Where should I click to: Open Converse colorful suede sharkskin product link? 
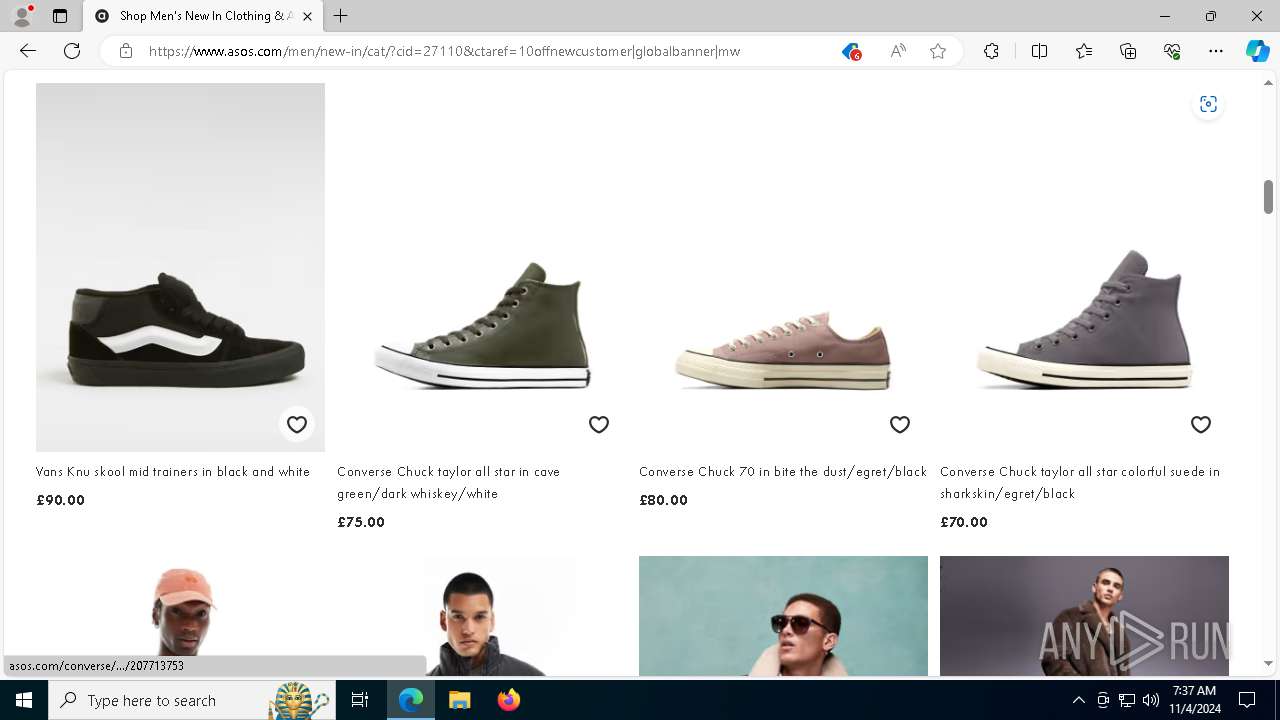point(1080,483)
